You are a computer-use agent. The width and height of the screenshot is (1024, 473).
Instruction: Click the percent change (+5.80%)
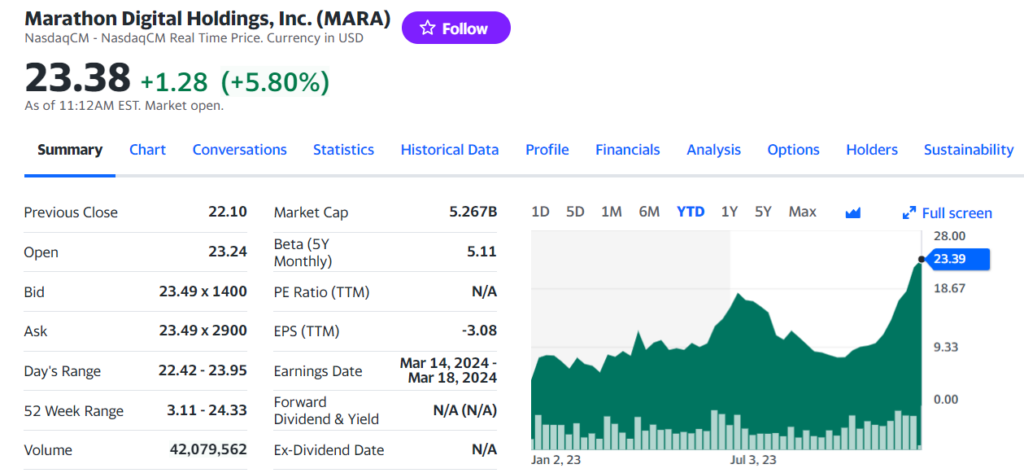[275, 82]
